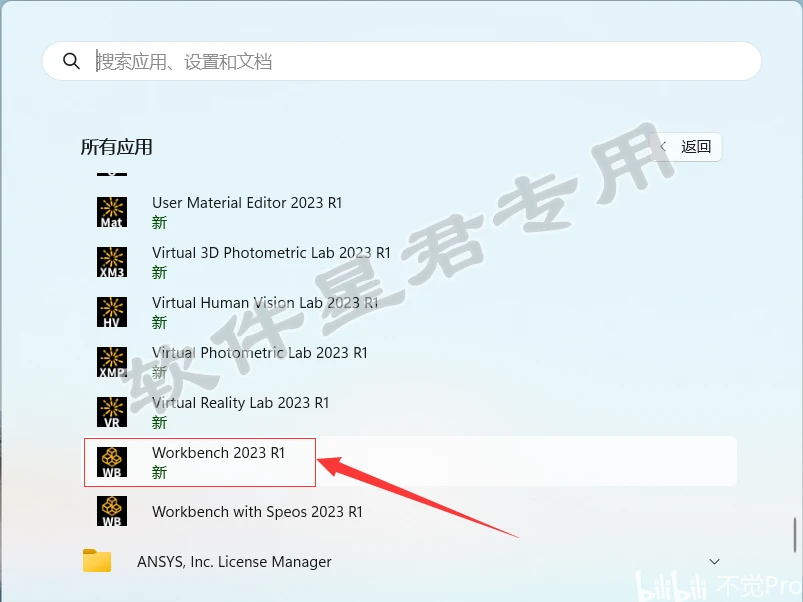Click the Virtual Photometric Lab XMP icon
This screenshot has height=602, width=803.
tap(112, 362)
